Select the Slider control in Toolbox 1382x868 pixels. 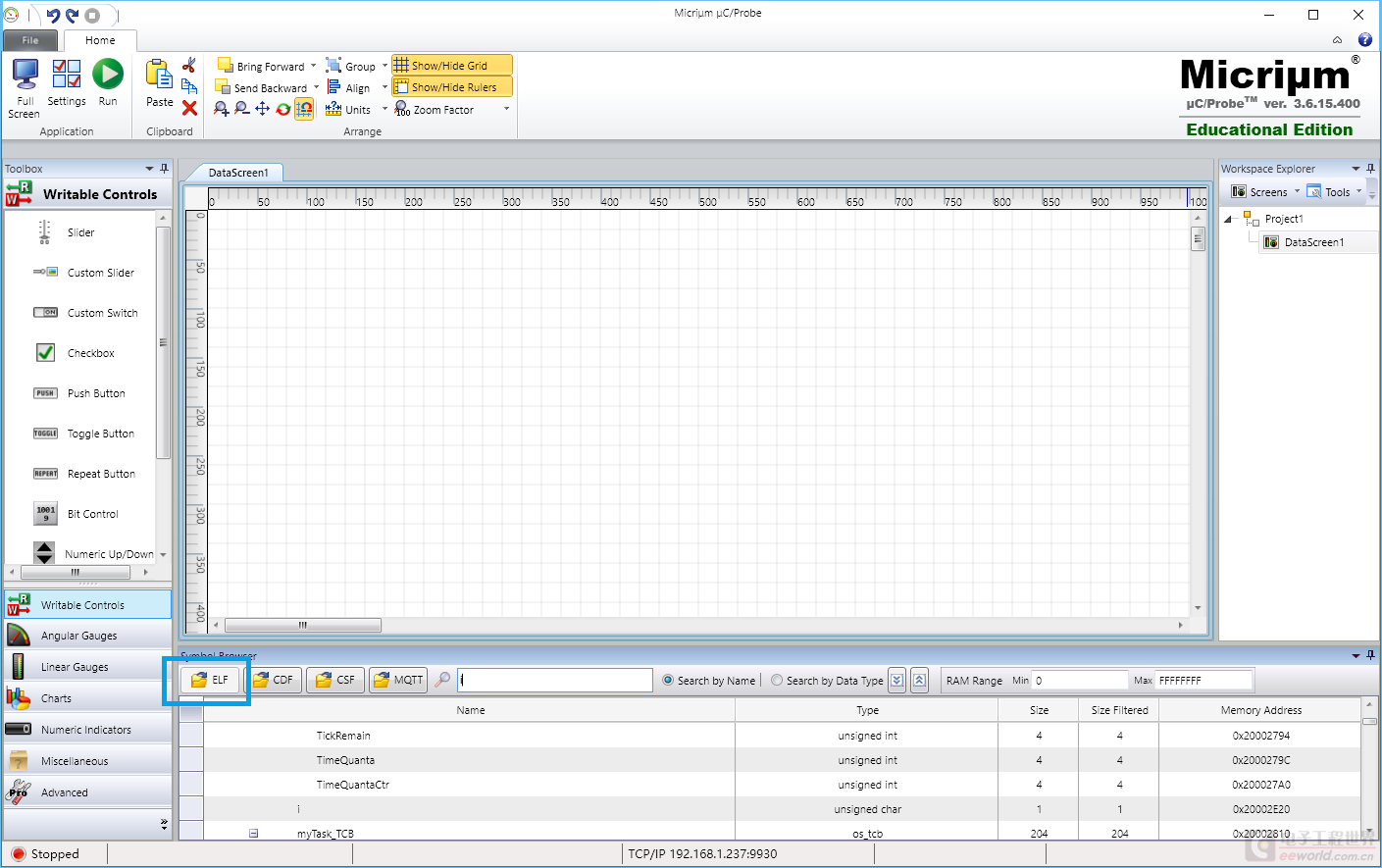80,232
